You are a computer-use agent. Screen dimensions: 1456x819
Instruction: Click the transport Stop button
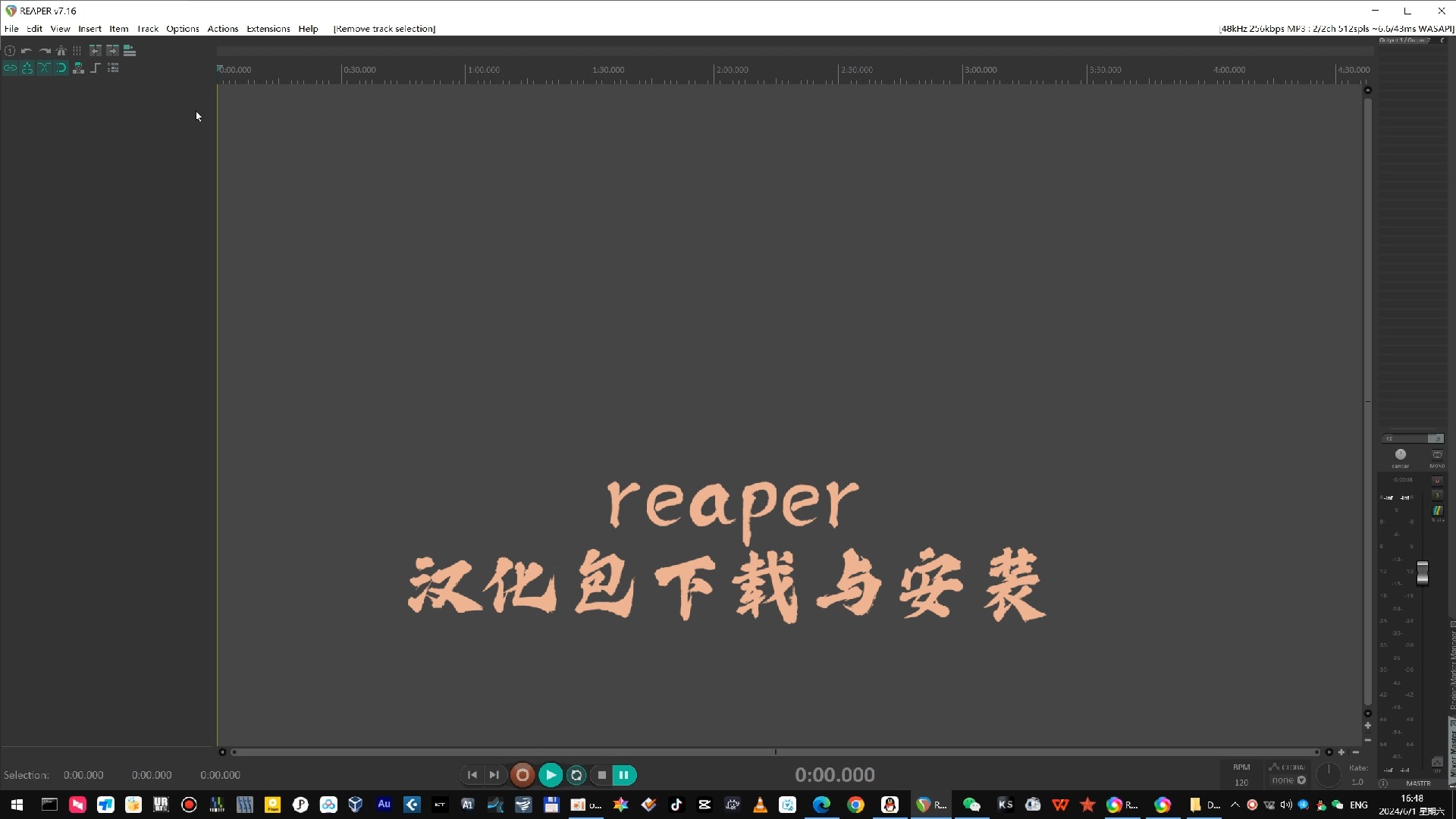pyautogui.click(x=601, y=775)
